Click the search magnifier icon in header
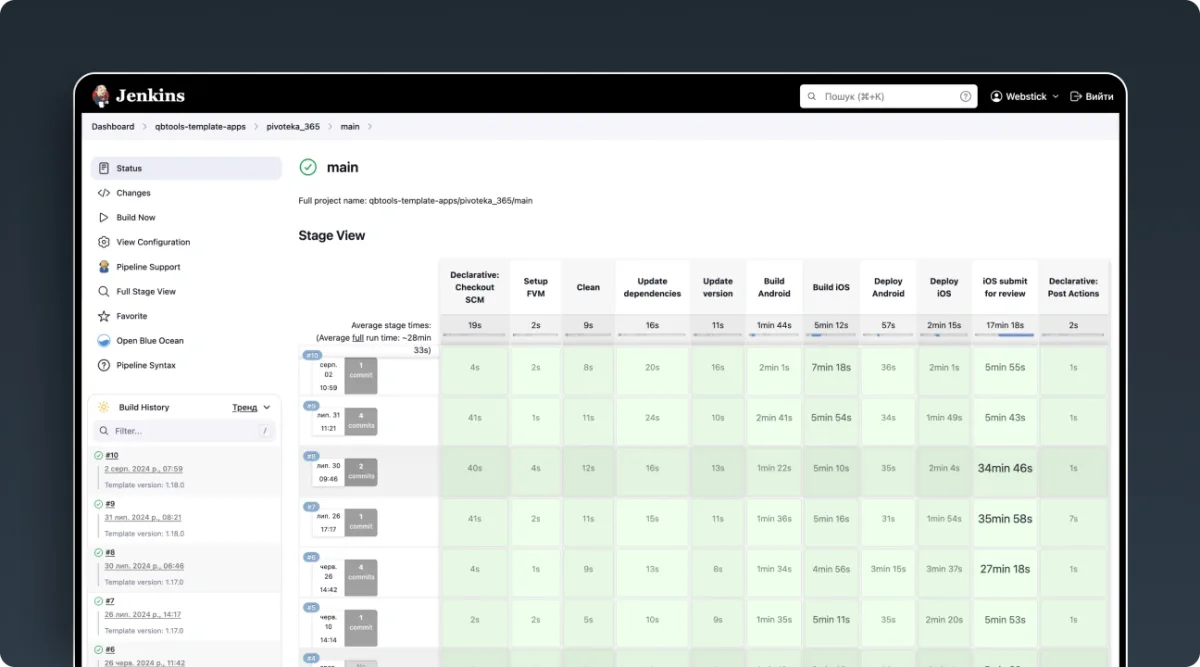Image resolution: width=1200 pixels, height=667 pixels. [812, 96]
